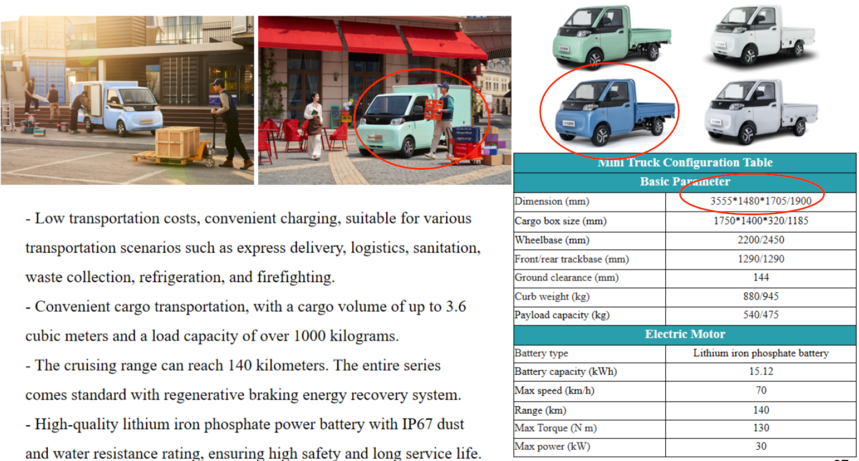Select the value '1750*1400*320/1185'

pyautogui.click(x=761, y=221)
